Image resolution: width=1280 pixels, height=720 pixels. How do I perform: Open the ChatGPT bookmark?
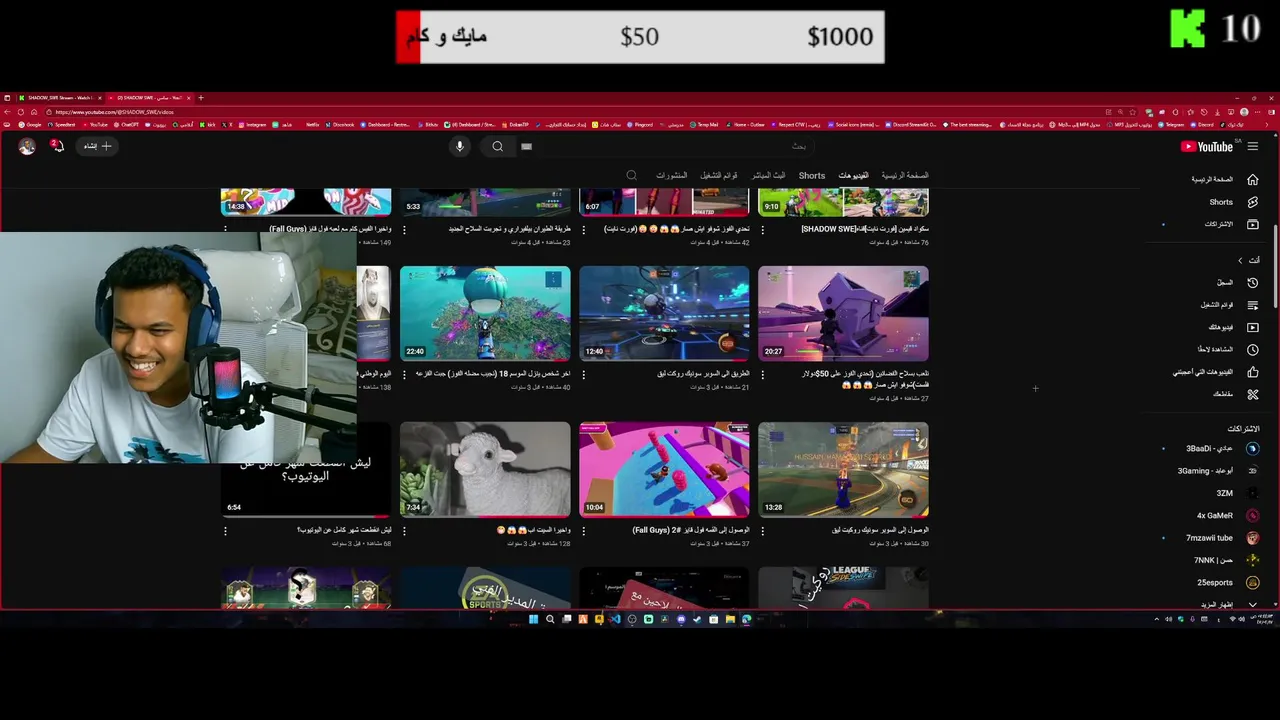click(x=127, y=125)
